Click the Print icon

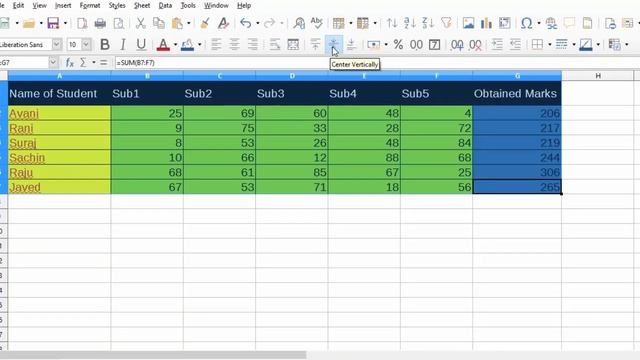pyautogui.click(x=100, y=23)
